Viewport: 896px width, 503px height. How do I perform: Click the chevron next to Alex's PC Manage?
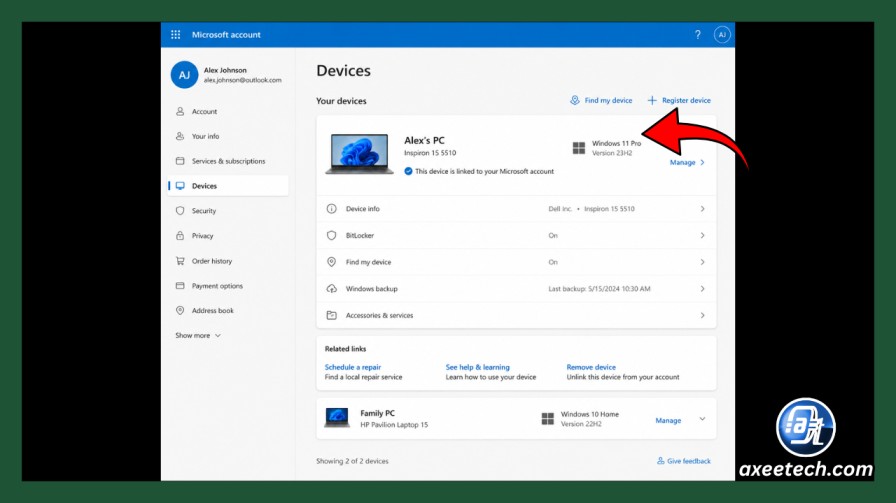point(702,163)
